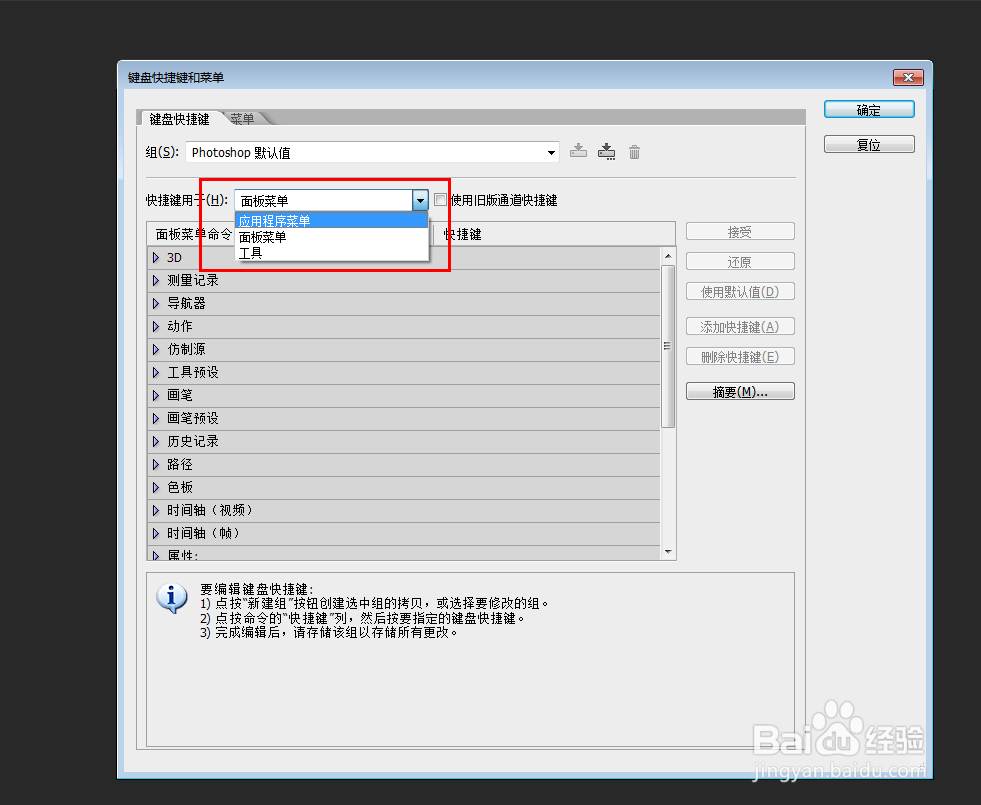Image resolution: width=981 pixels, height=805 pixels.
Task: Expand the 导航器 group
Action: 156,303
